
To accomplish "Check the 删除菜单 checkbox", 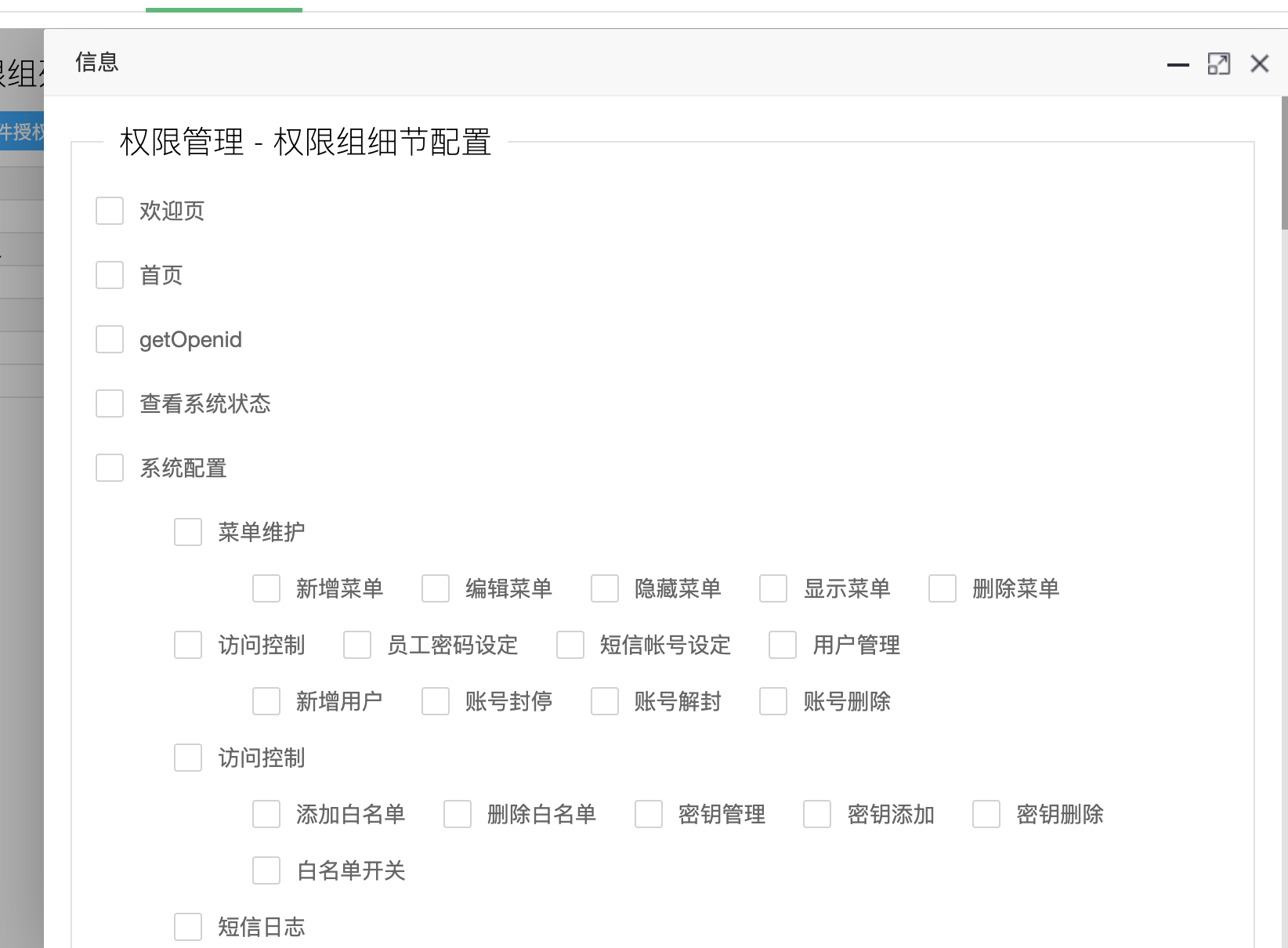I will click(942, 588).
